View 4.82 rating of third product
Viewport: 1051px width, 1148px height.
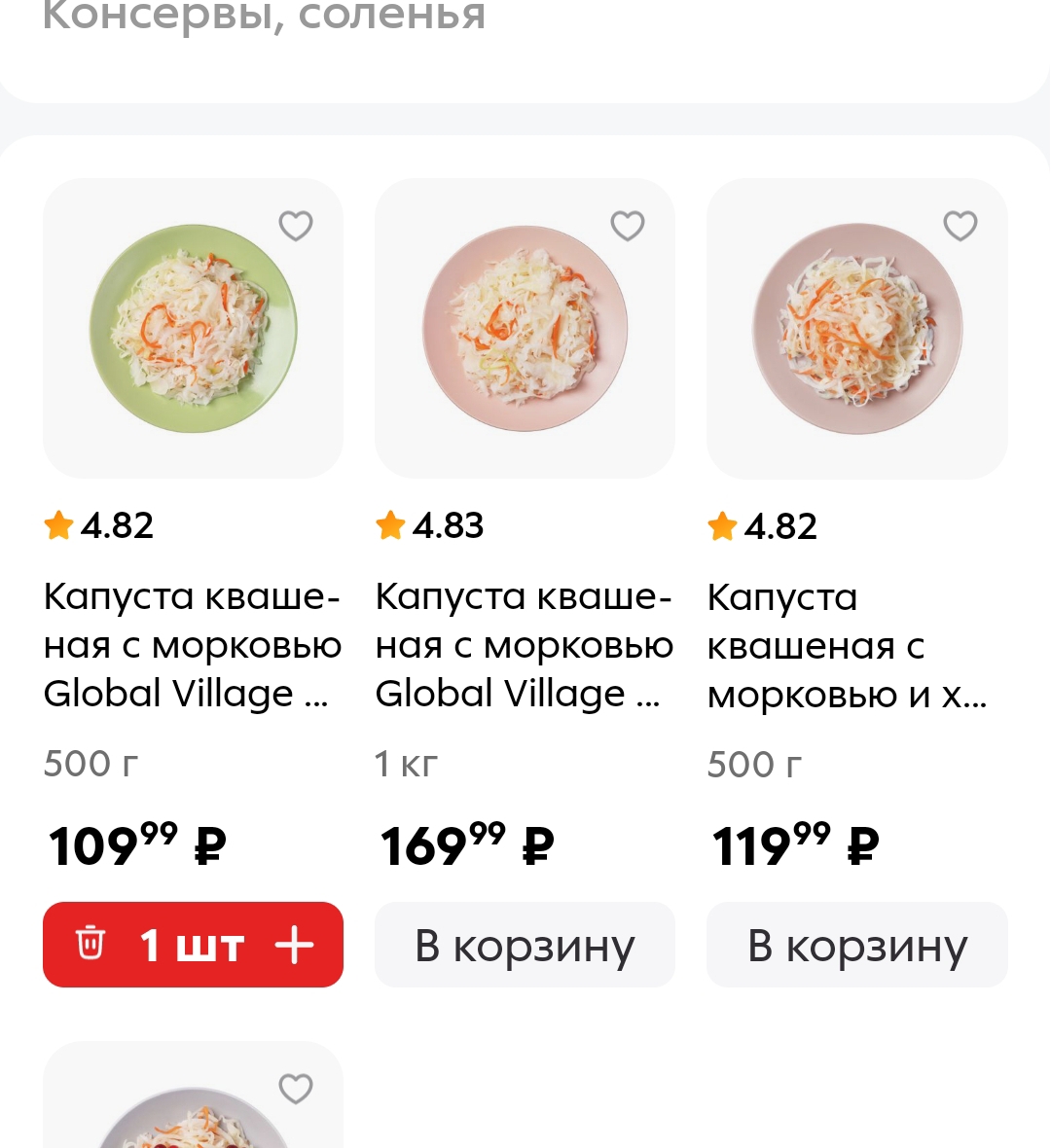[x=762, y=526]
